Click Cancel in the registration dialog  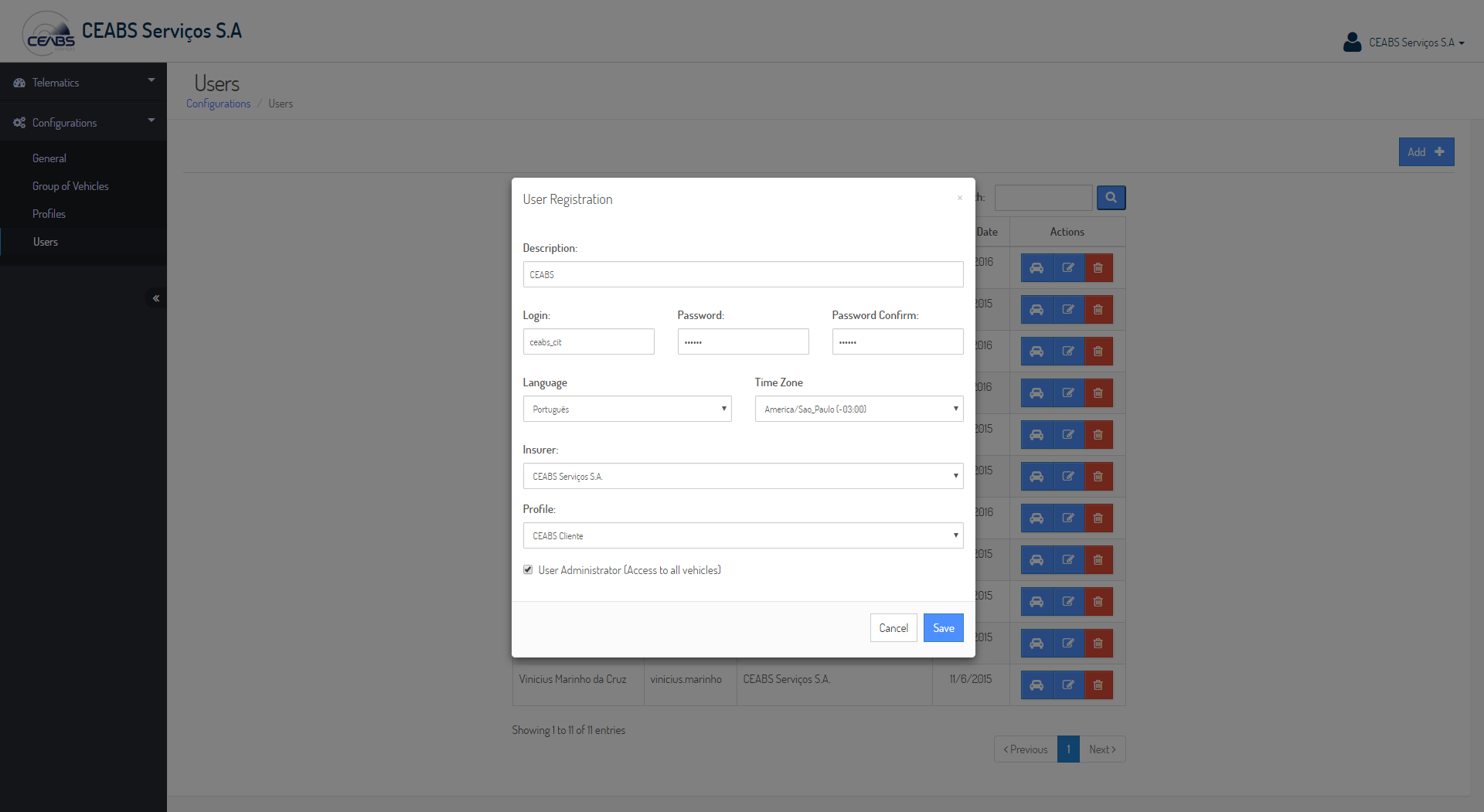[x=893, y=628]
